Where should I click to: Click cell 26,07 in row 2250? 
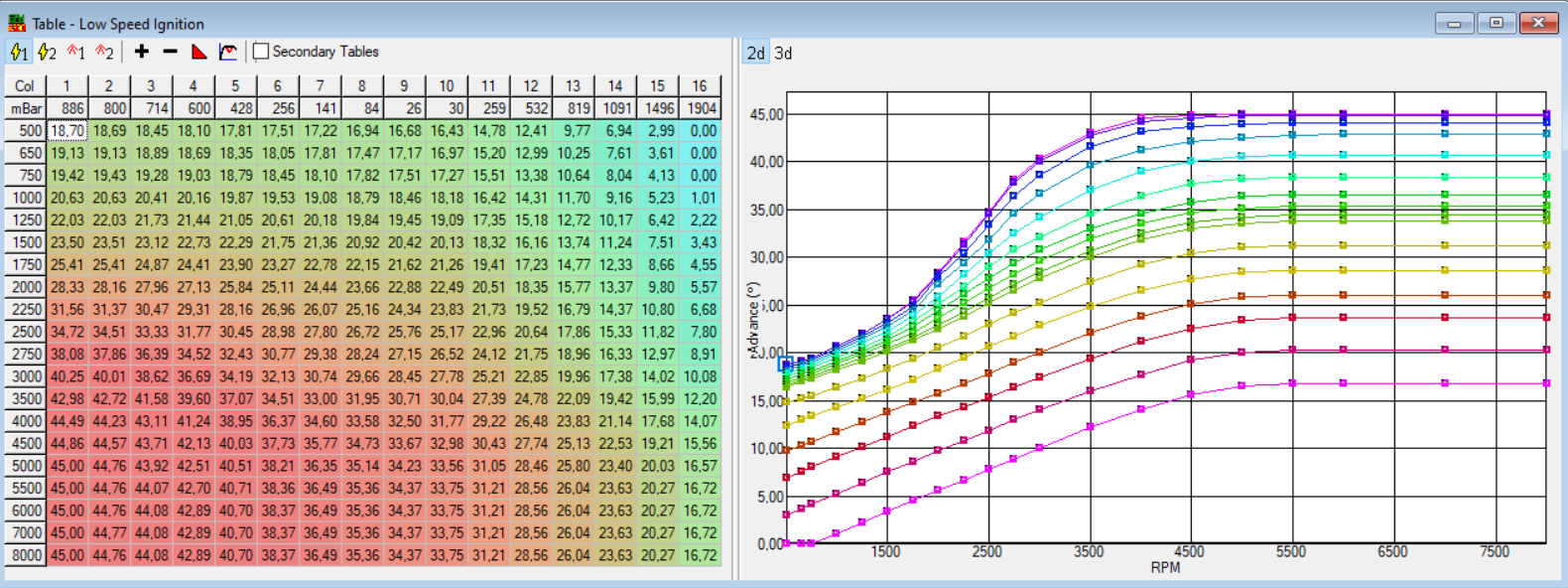(321, 309)
